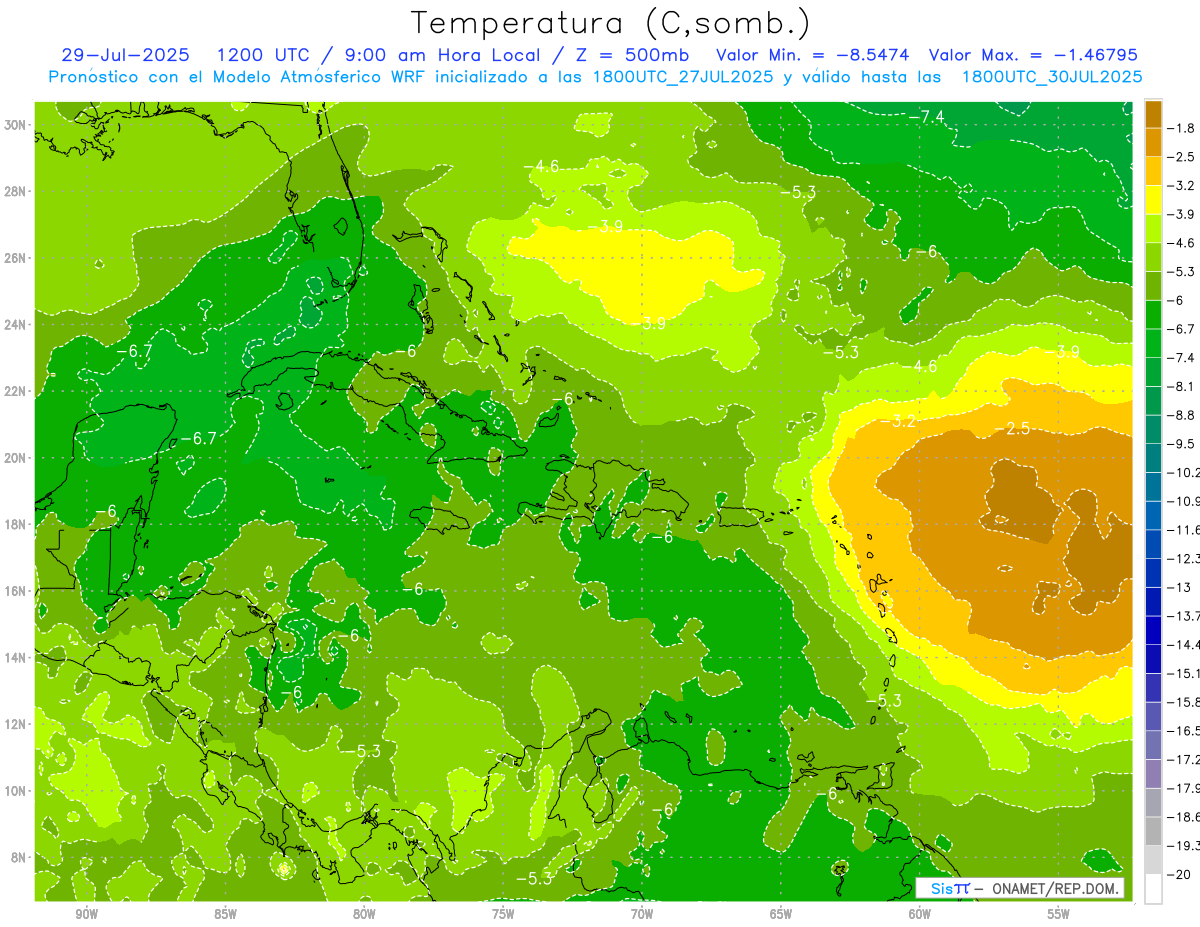The image size is (1200, 927).
Task: Click the 'Sisπ' logo text
Action: click(x=950, y=888)
